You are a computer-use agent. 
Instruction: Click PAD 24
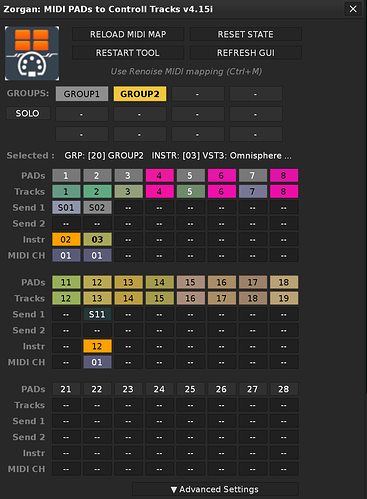pos(159,389)
